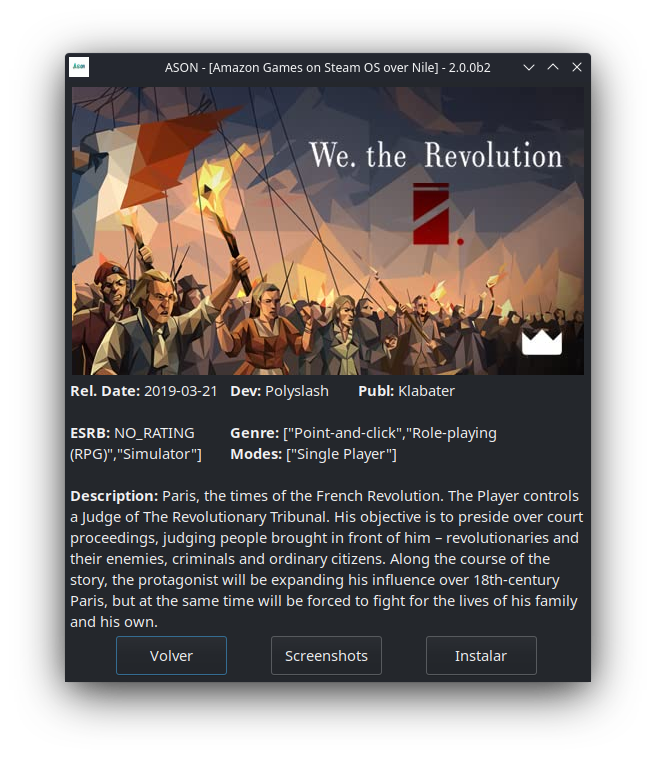Click the Modes: Single Player text
The width and height of the screenshot is (656, 759).
click(x=313, y=454)
